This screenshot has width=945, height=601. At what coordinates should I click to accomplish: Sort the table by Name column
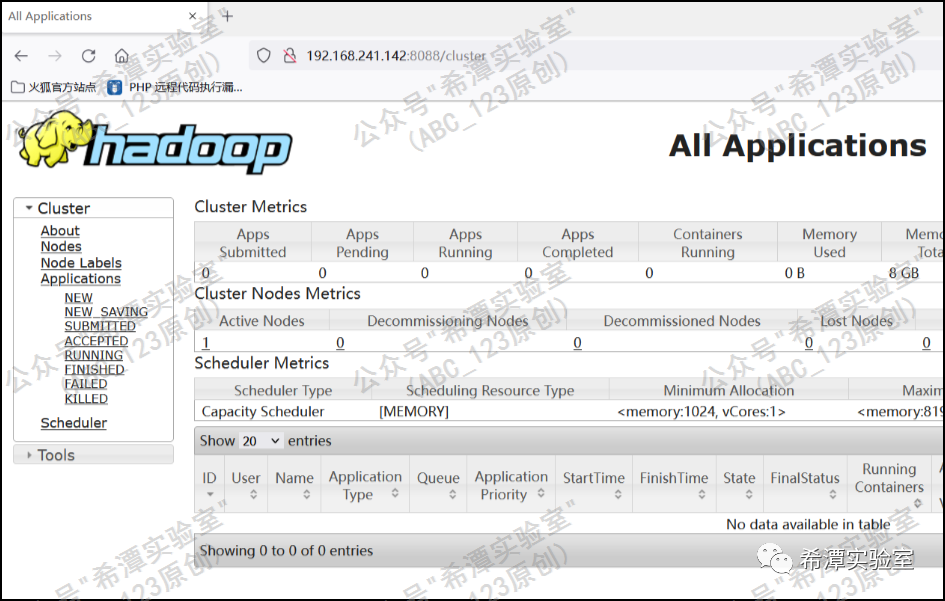pos(294,485)
